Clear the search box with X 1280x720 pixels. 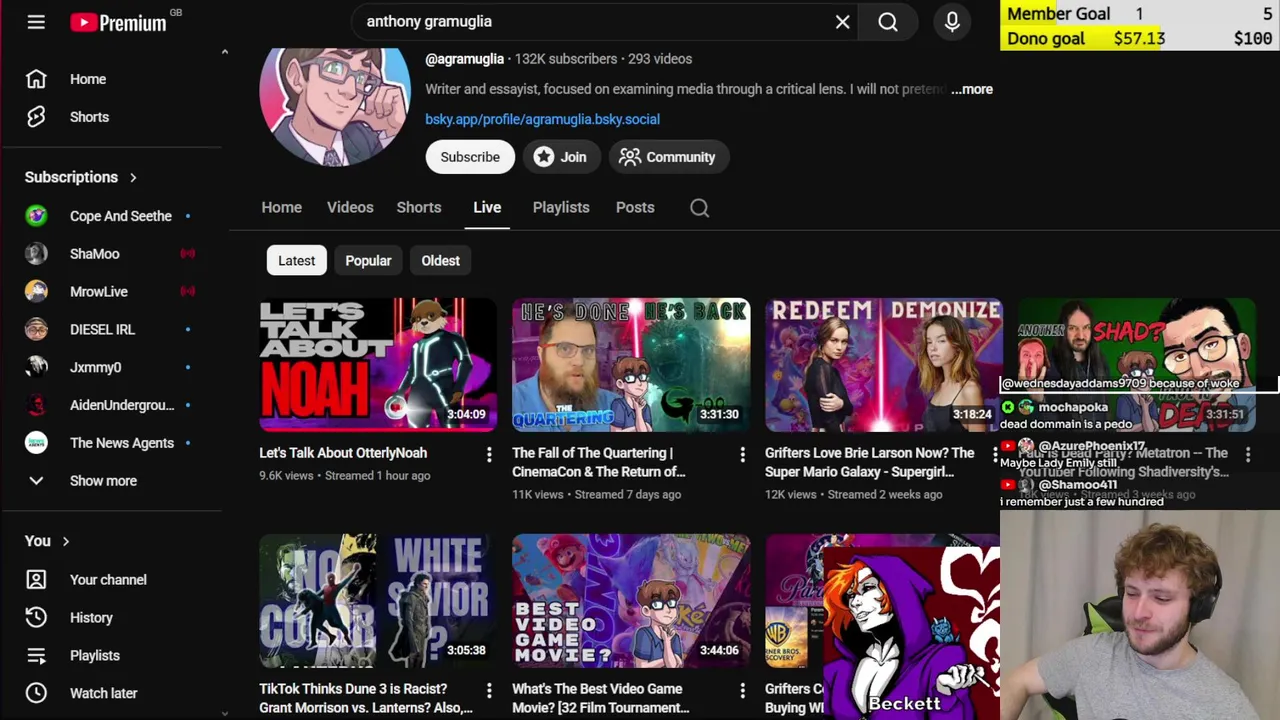(843, 21)
